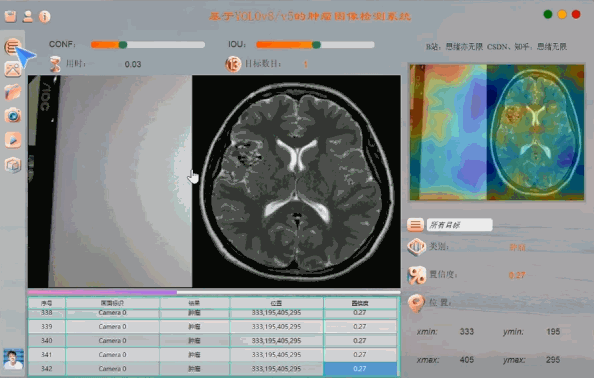This screenshot has width=594, height=378.
Task: Click the 0.03 elapsed time value
Action: 133,64
